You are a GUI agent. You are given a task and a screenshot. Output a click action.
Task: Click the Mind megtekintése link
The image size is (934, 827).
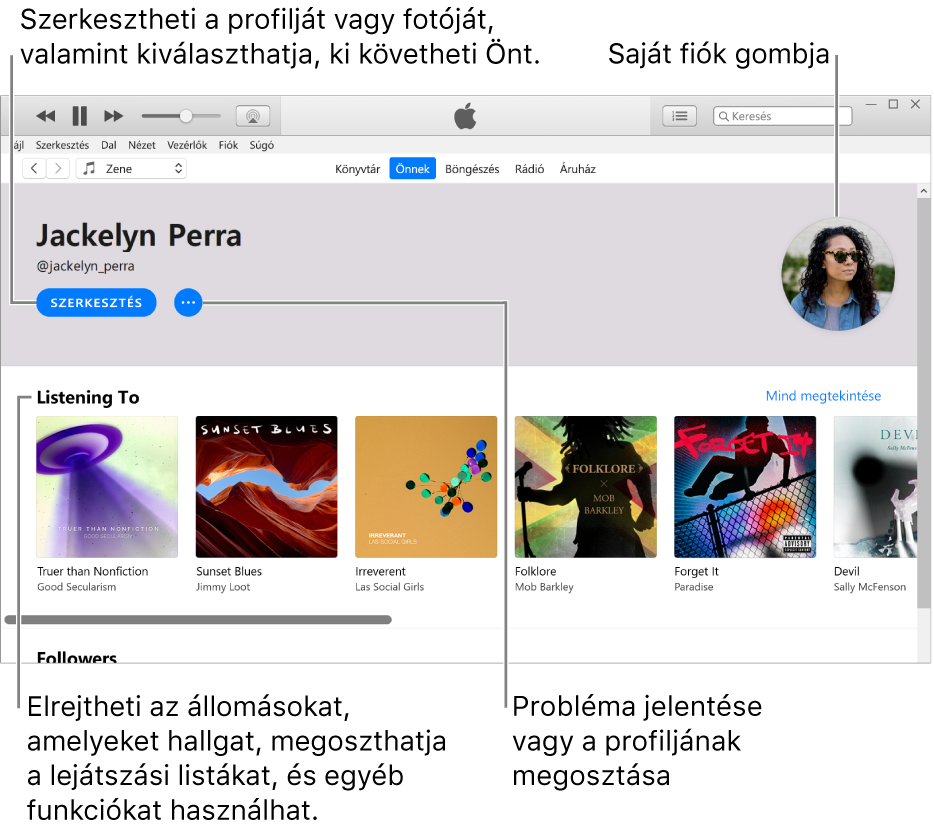823,396
